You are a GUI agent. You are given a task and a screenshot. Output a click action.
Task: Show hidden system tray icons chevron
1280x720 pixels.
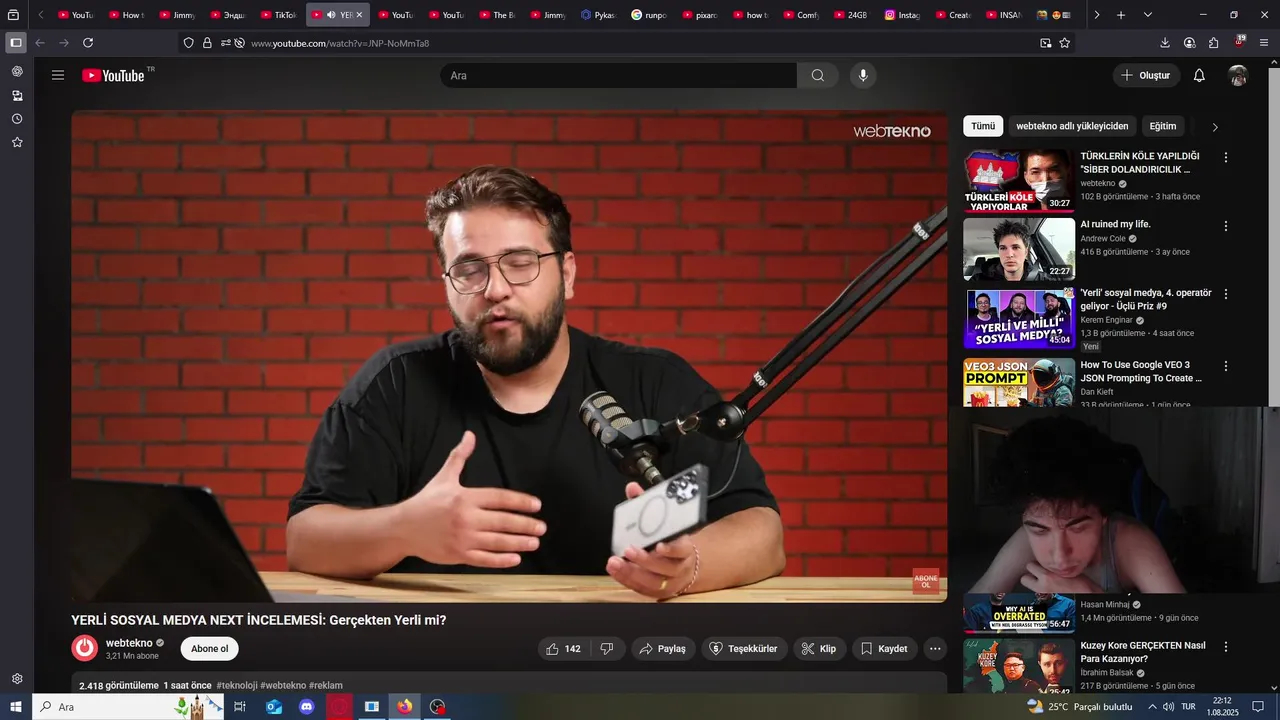[x=1152, y=706]
